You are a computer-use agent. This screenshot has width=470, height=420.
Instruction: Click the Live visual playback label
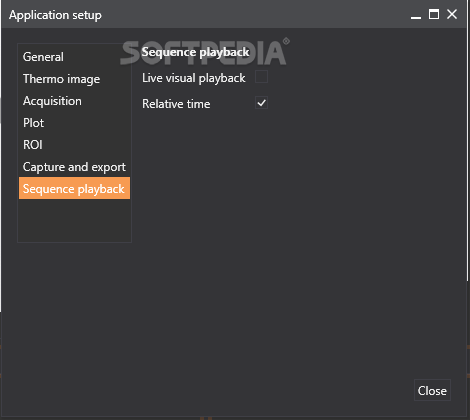(x=193, y=78)
